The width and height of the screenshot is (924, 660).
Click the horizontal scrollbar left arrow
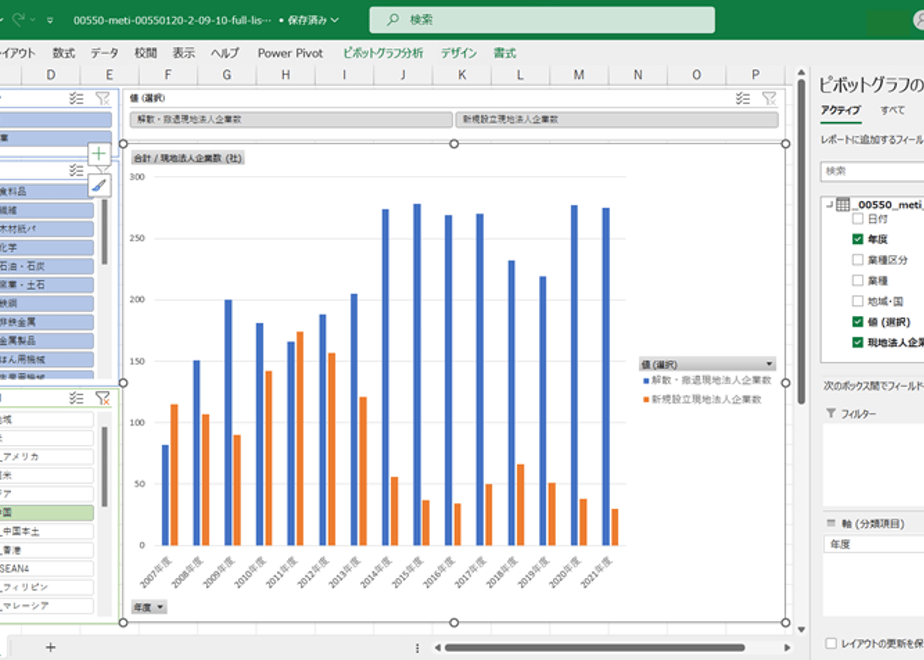tap(437, 648)
